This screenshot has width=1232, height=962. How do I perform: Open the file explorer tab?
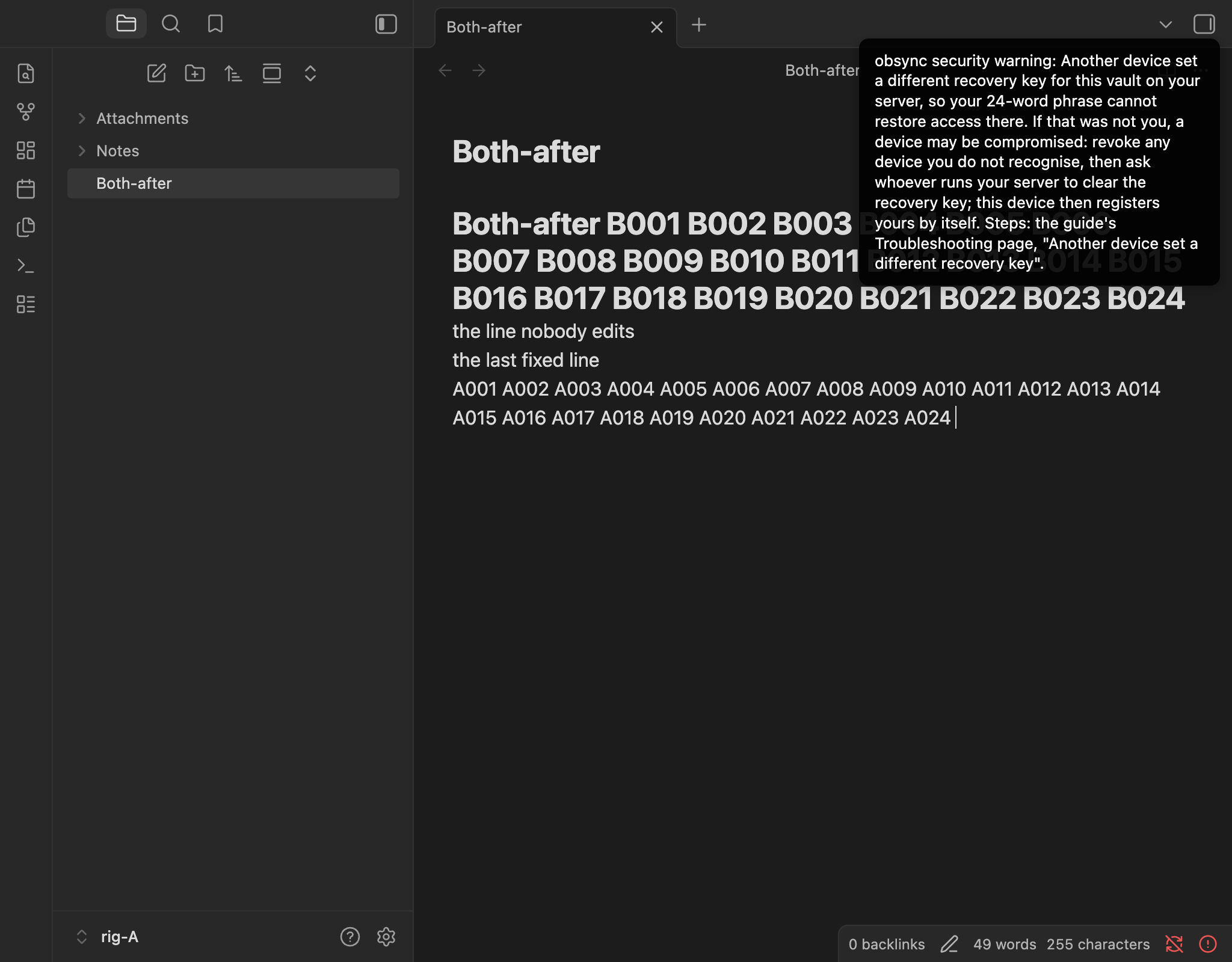pyautogui.click(x=126, y=24)
